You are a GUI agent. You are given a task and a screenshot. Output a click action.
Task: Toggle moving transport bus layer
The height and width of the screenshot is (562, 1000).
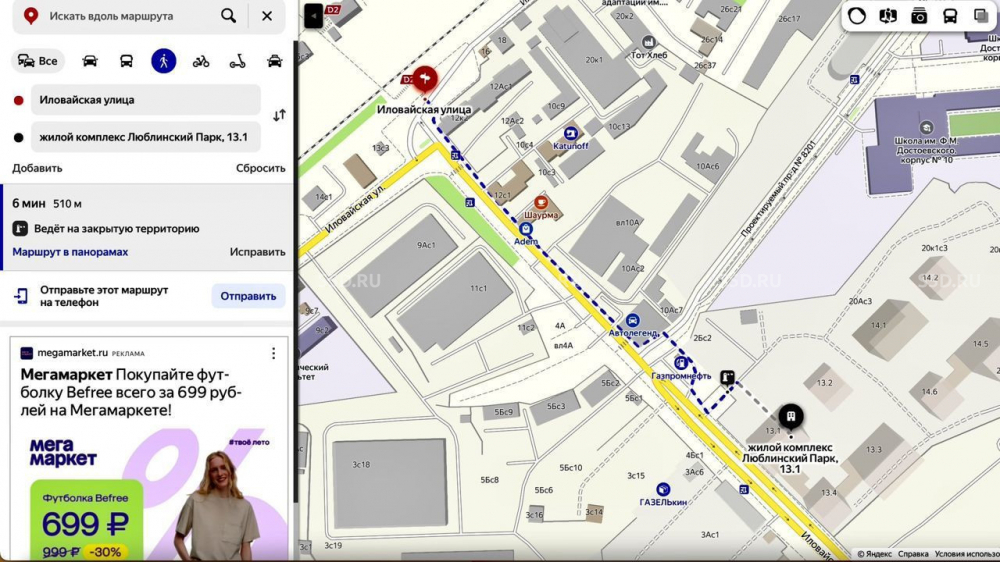(x=950, y=16)
